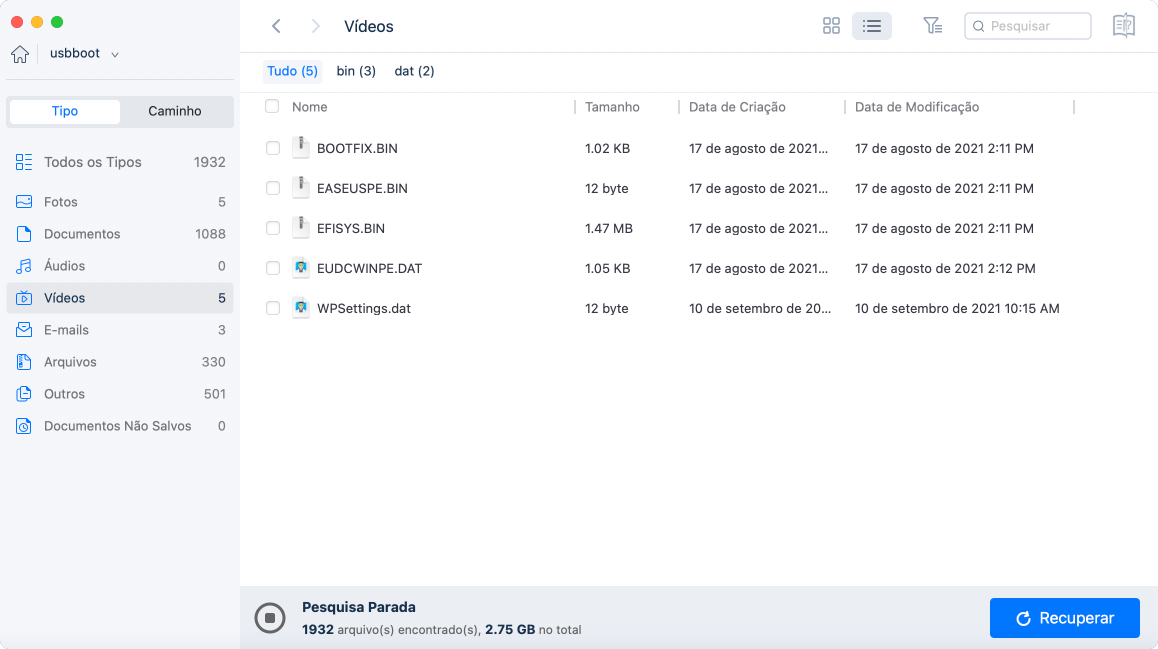Select the Documentos category label
This screenshot has width=1158, height=649.
pos(82,234)
